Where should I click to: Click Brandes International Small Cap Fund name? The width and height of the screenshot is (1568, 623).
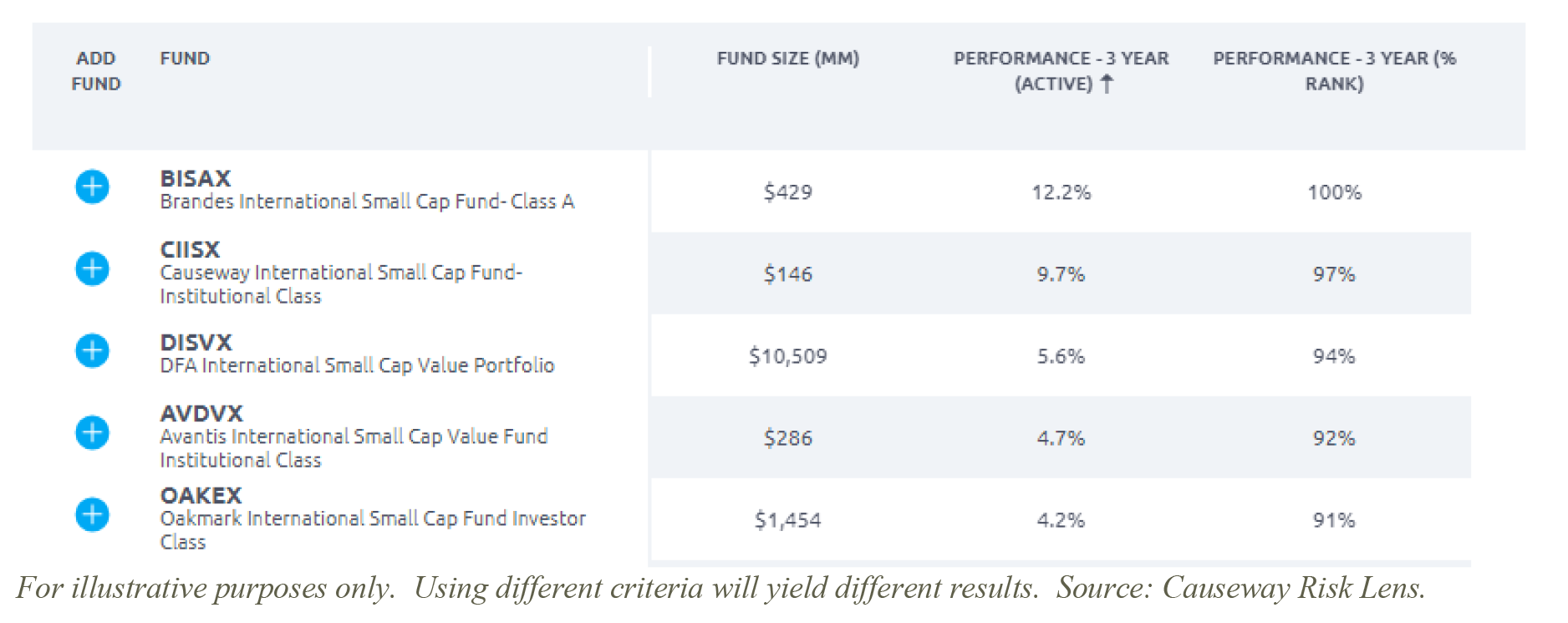tap(367, 202)
